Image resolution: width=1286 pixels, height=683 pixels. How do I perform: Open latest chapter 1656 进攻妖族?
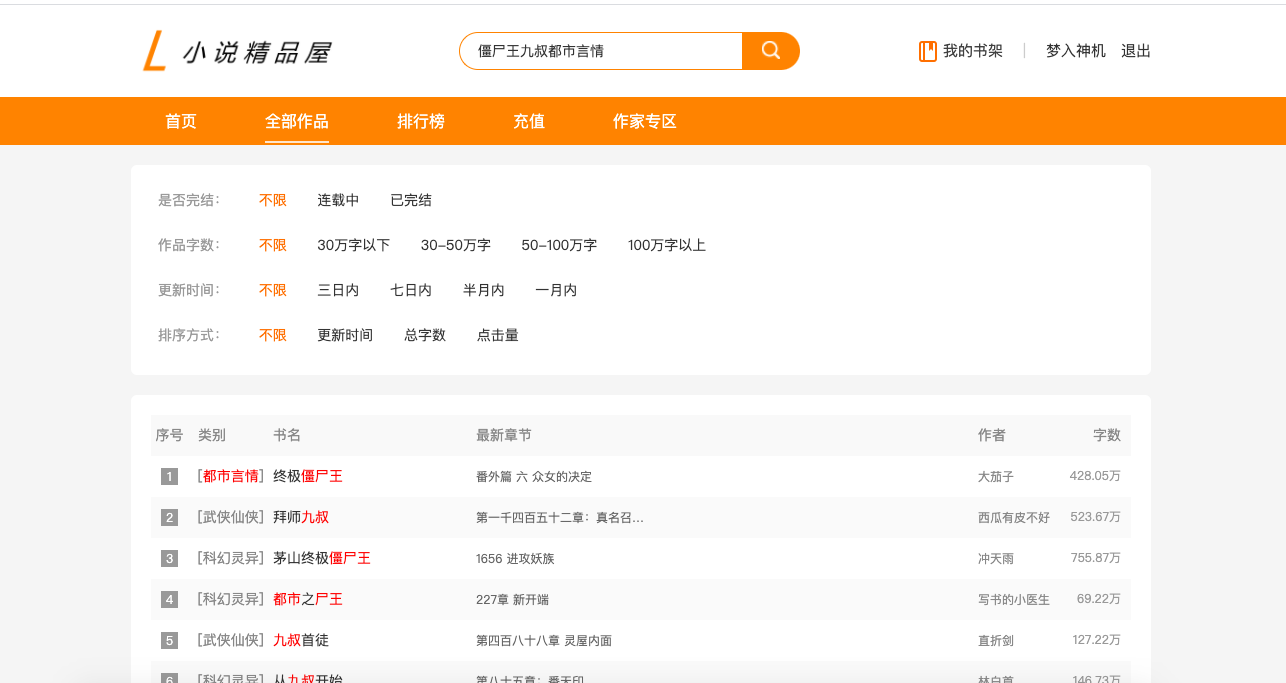(514, 558)
